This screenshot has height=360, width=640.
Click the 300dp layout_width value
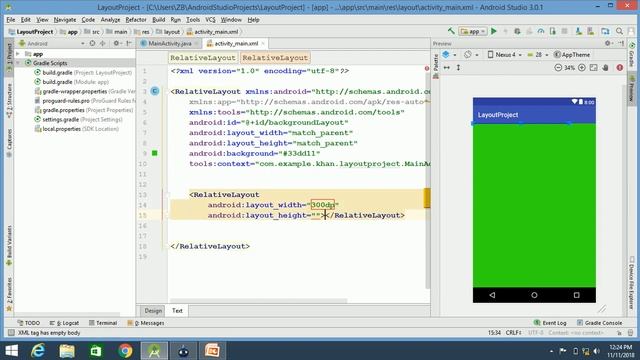coord(322,205)
